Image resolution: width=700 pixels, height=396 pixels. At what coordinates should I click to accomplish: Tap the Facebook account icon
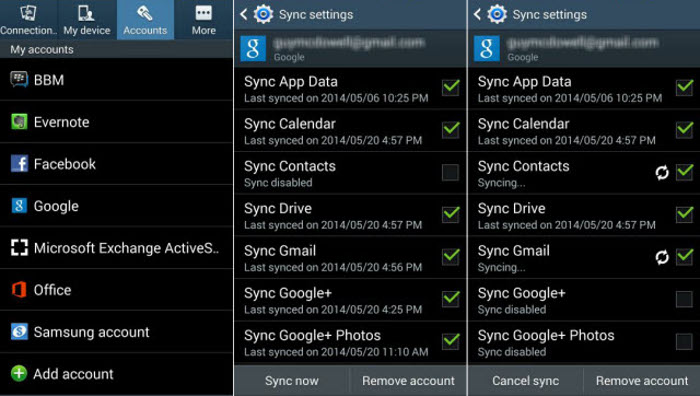coord(19,164)
